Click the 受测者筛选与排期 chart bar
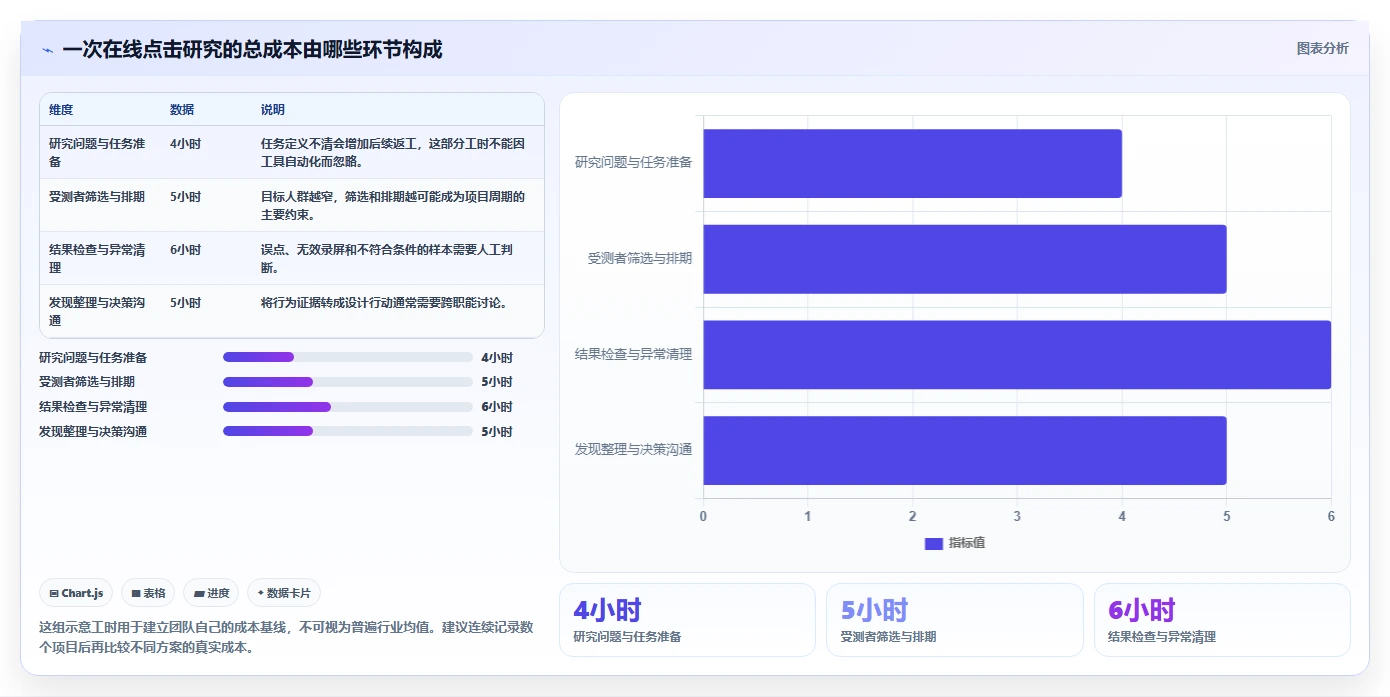 point(965,259)
